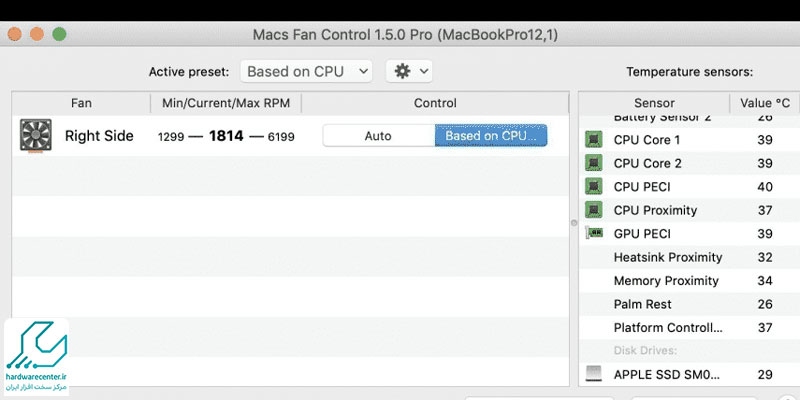The width and height of the screenshot is (800, 400).
Task: Click the APPLE SSD drive icon
Action: 593,374
